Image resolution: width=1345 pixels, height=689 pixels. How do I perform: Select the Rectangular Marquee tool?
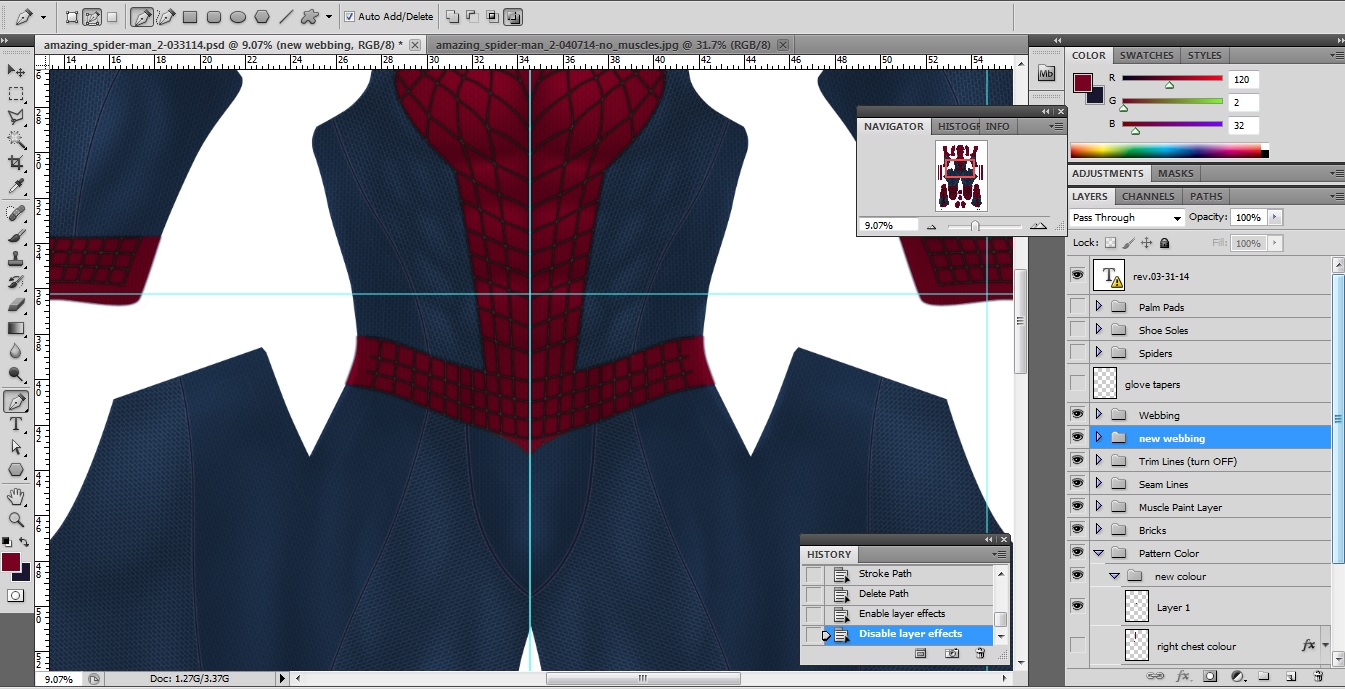(16, 94)
